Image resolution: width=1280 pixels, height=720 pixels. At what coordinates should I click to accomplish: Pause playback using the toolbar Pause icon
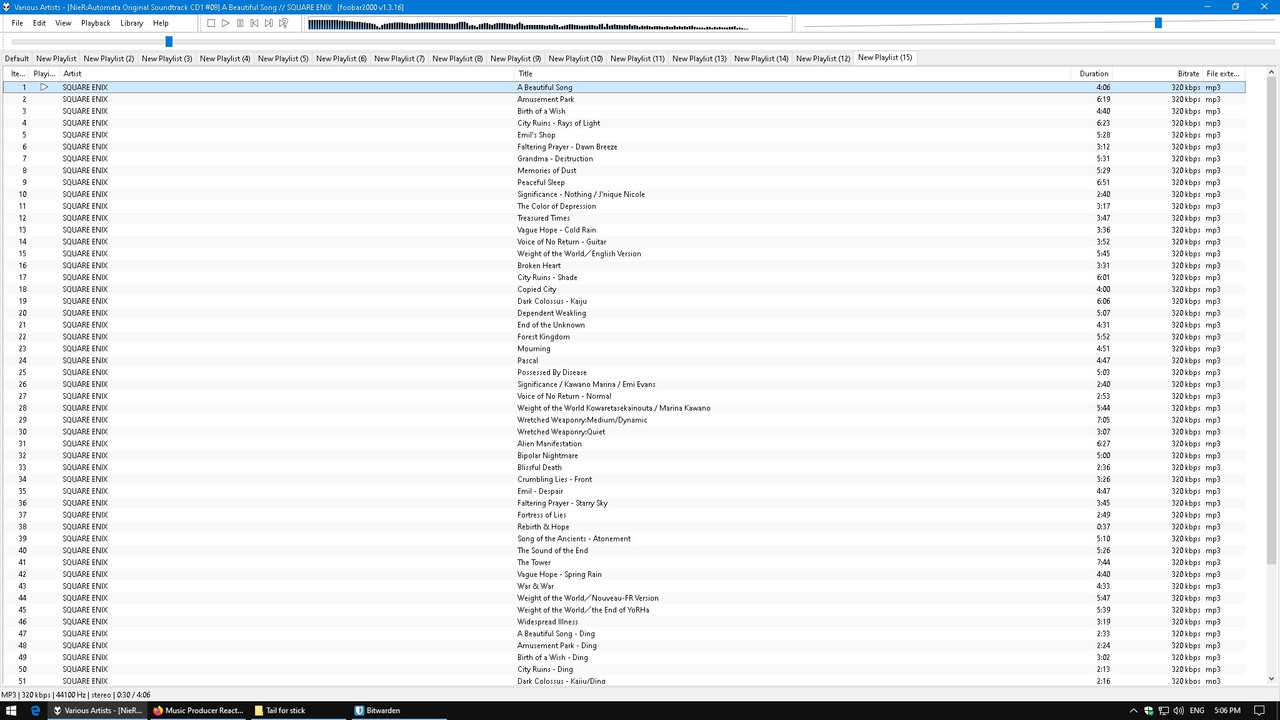pyautogui.click(x=240, y=23)
